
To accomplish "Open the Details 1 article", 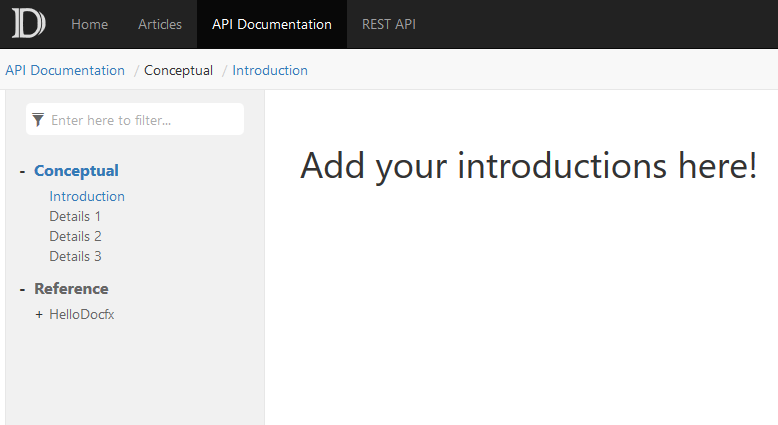I will [x=75, y=216].
